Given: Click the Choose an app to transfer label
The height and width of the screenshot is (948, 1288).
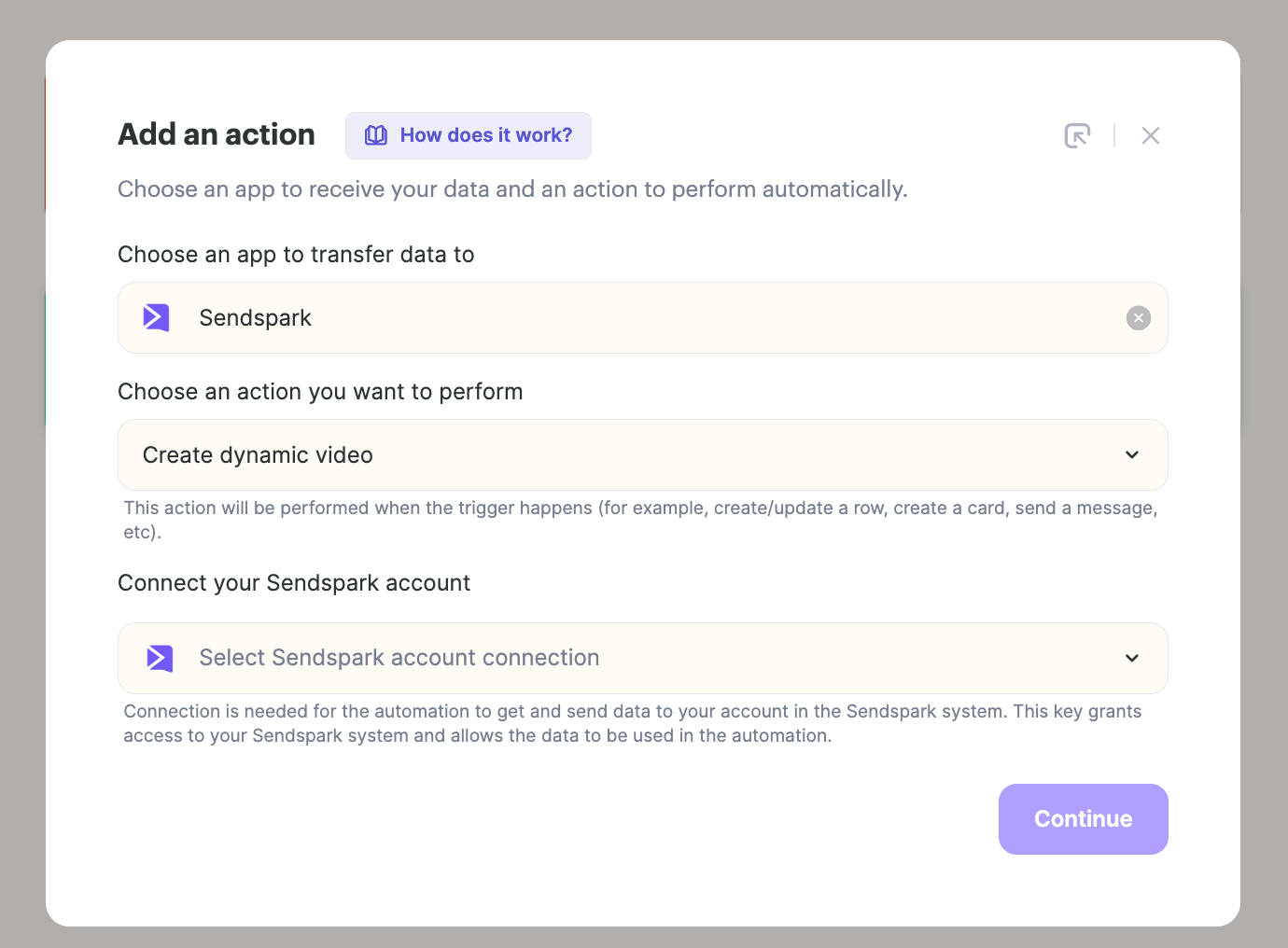Looking at the screenshot, I should tap(296, 255).
